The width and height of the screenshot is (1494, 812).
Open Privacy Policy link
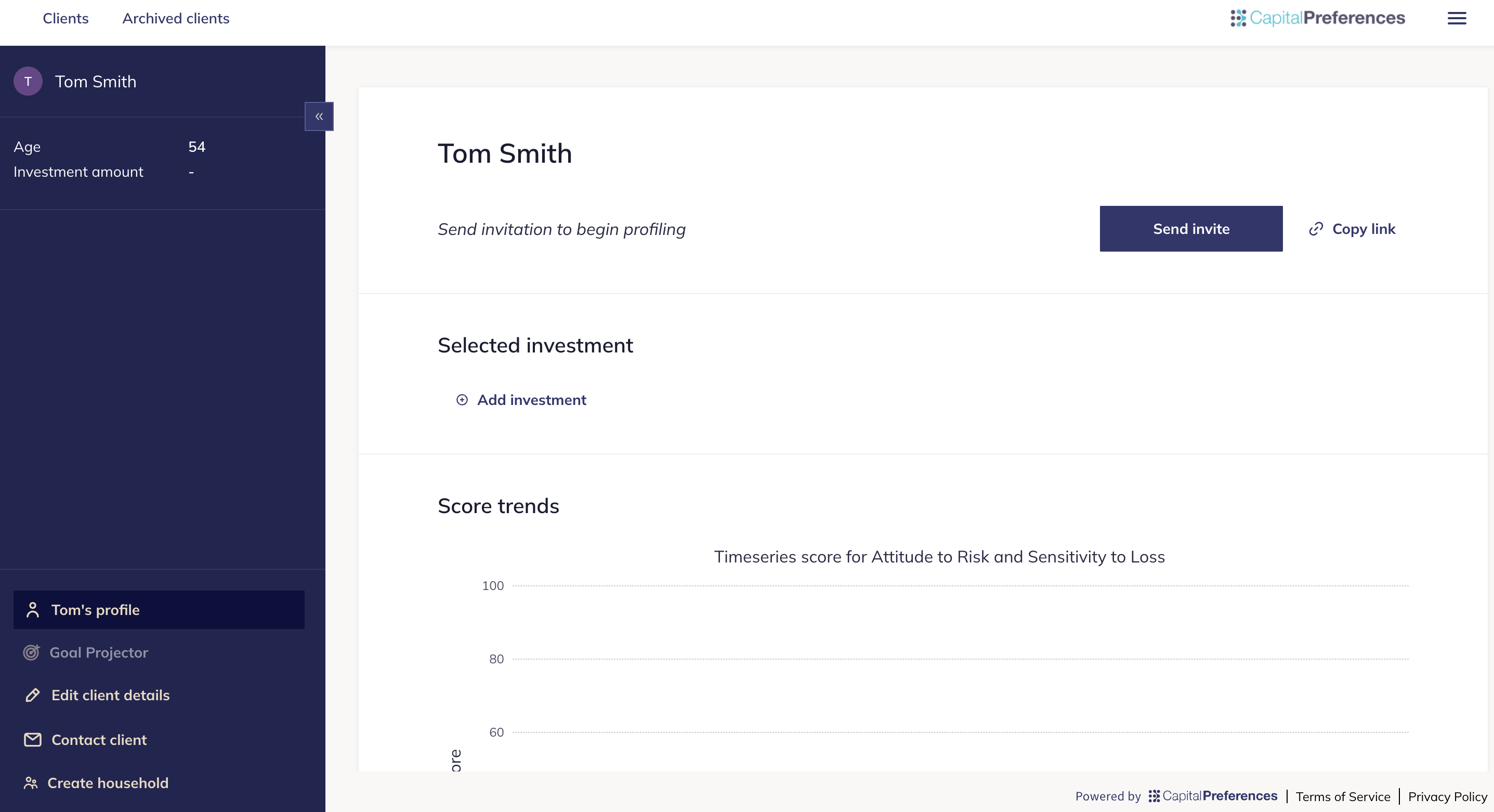[x=1448, y=796]
